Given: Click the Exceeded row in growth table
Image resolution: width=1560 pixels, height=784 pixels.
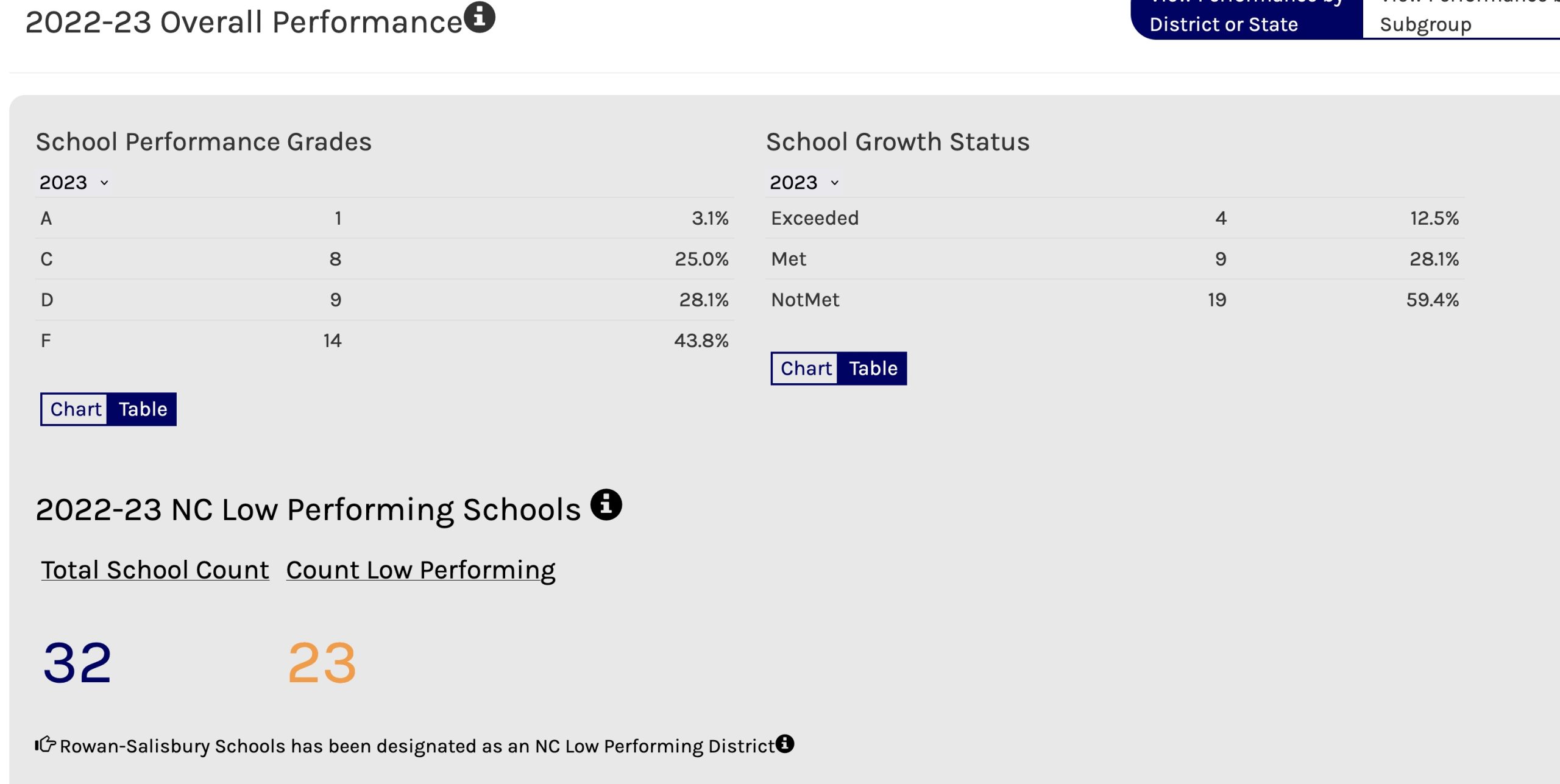Looking at the screenshot, I should 1114,217.
